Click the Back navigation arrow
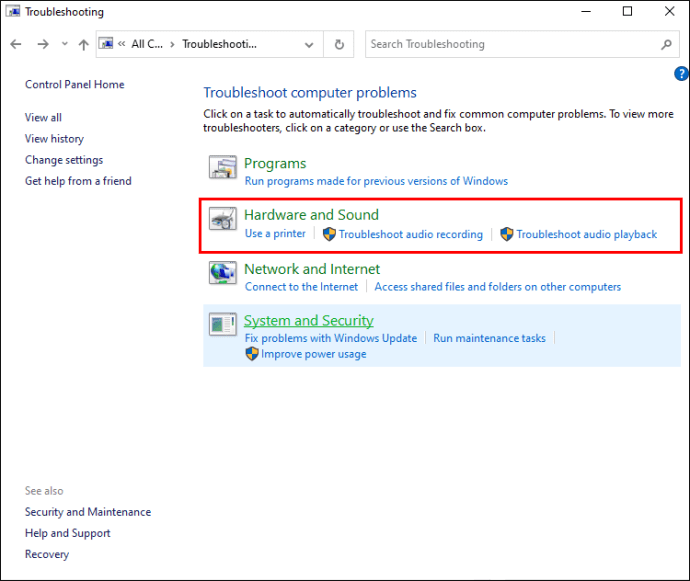The width and height of the screenshot is (690, 581). (16, 44)
